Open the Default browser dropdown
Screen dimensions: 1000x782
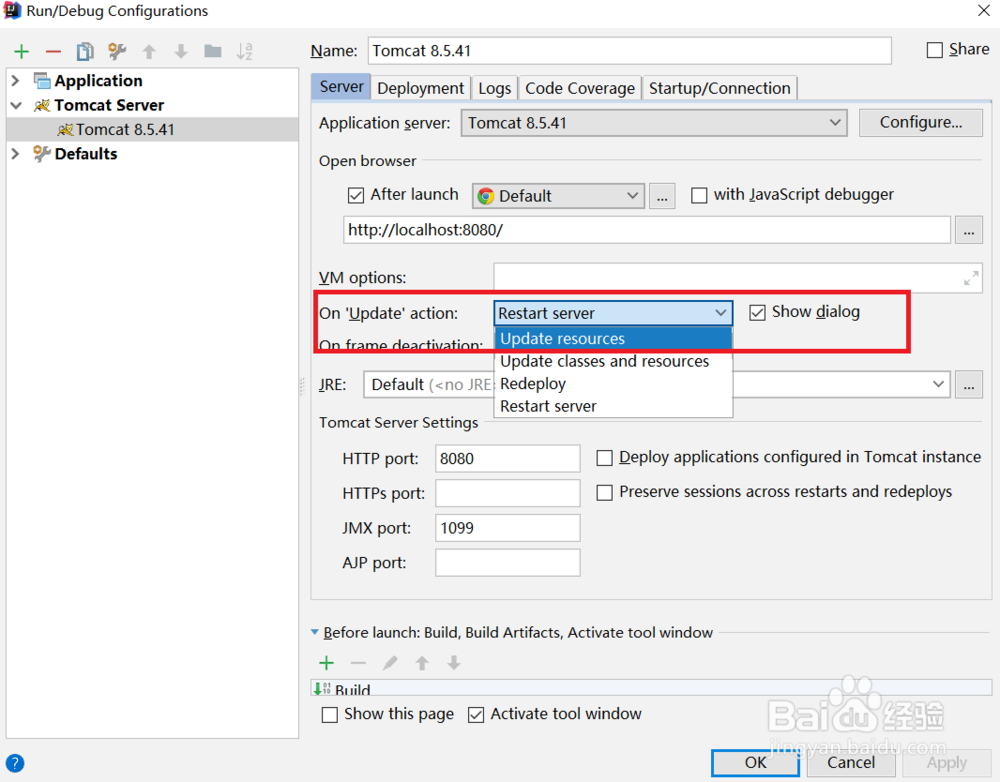(558, 196)
